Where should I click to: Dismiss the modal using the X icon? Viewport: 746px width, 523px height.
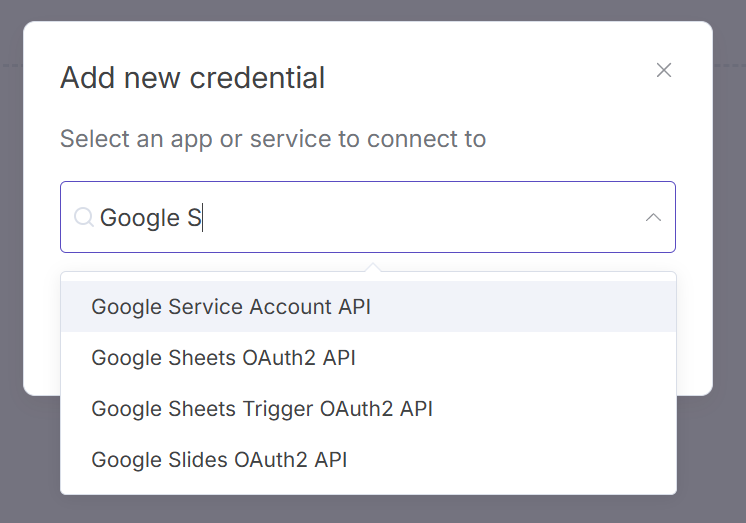pyautogui.click(x=663, y=70)
